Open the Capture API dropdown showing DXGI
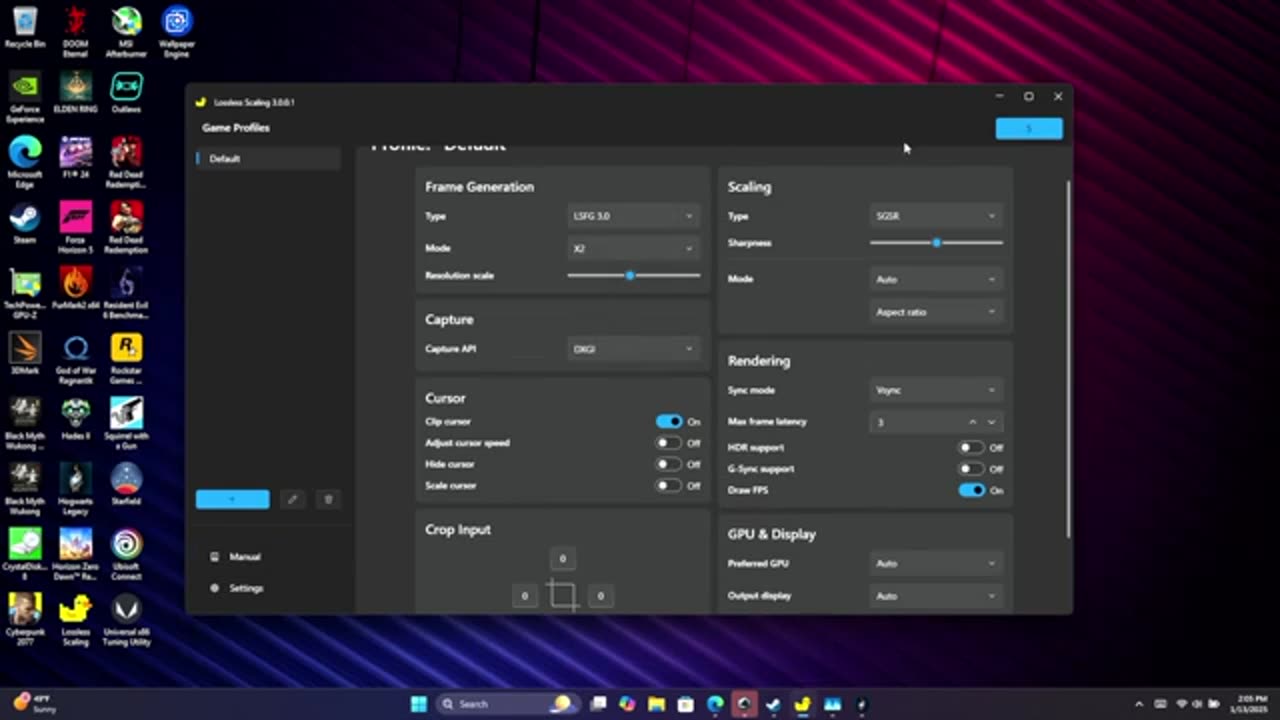The height and width of the screenshot is (720, 1280). point(633,349)
